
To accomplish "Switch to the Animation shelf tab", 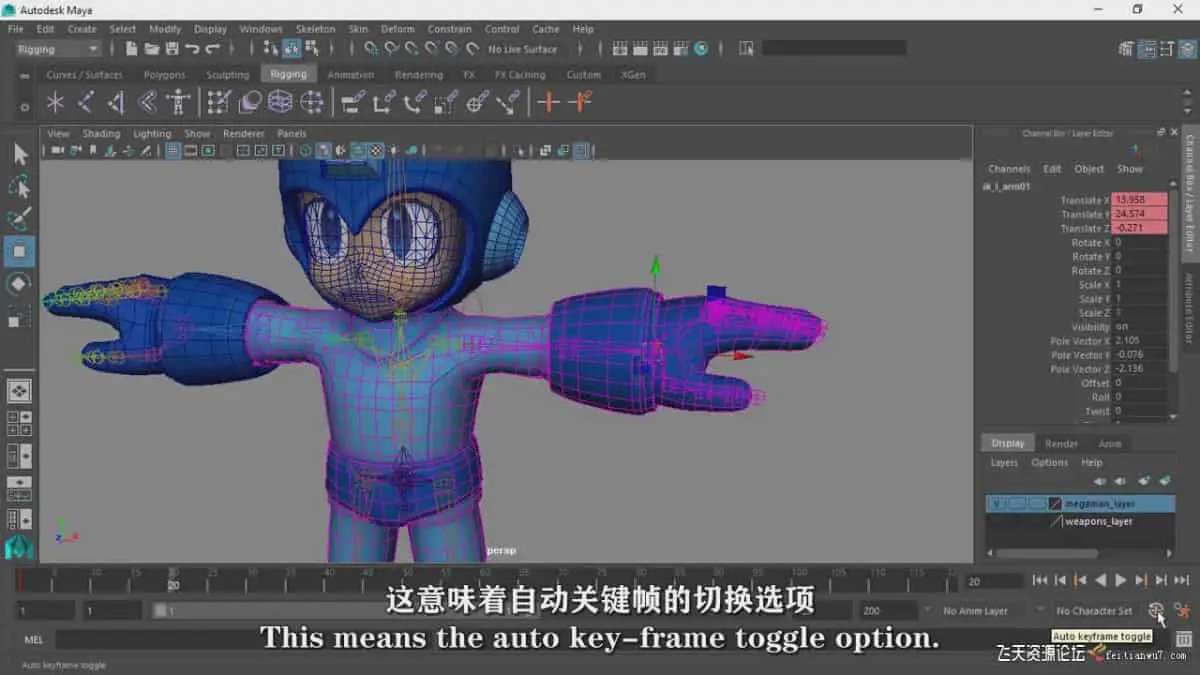I will point(351,75).
